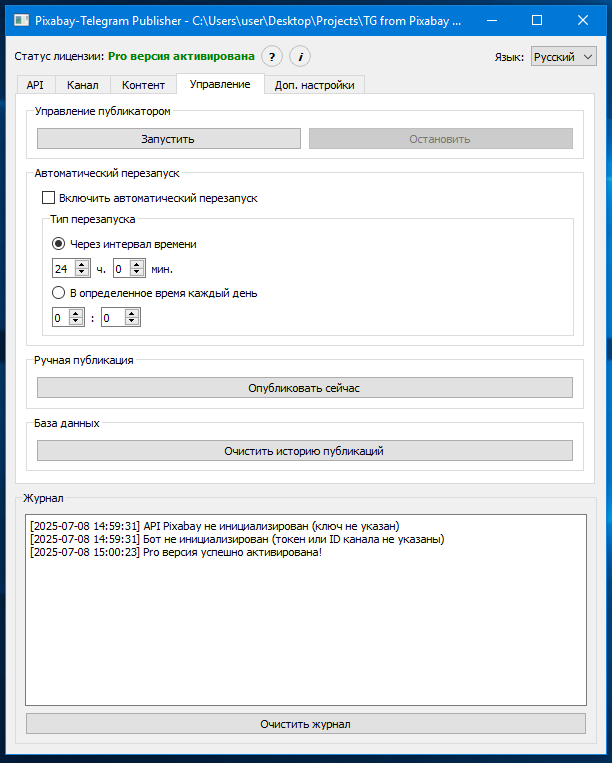Switch to the API tab

tap(35, 85)
